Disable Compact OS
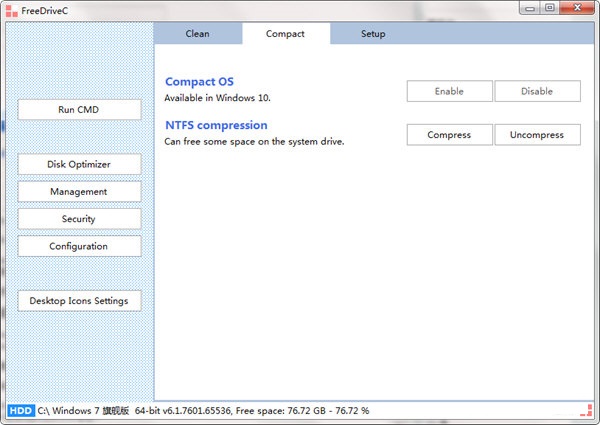Image resolution: width=600 pixels, height=425 pixels. [x=537, y=91]
